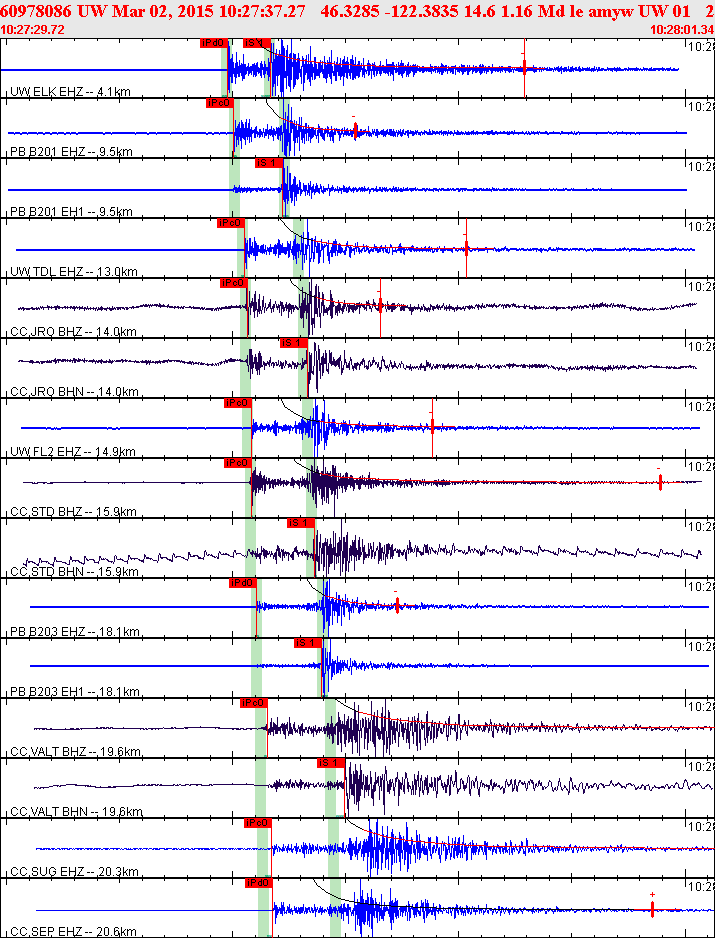Click the iS 1 pick flag on CC VALT BHN
The width and height of the screenshot is (715, 938).
coord(331,763)
